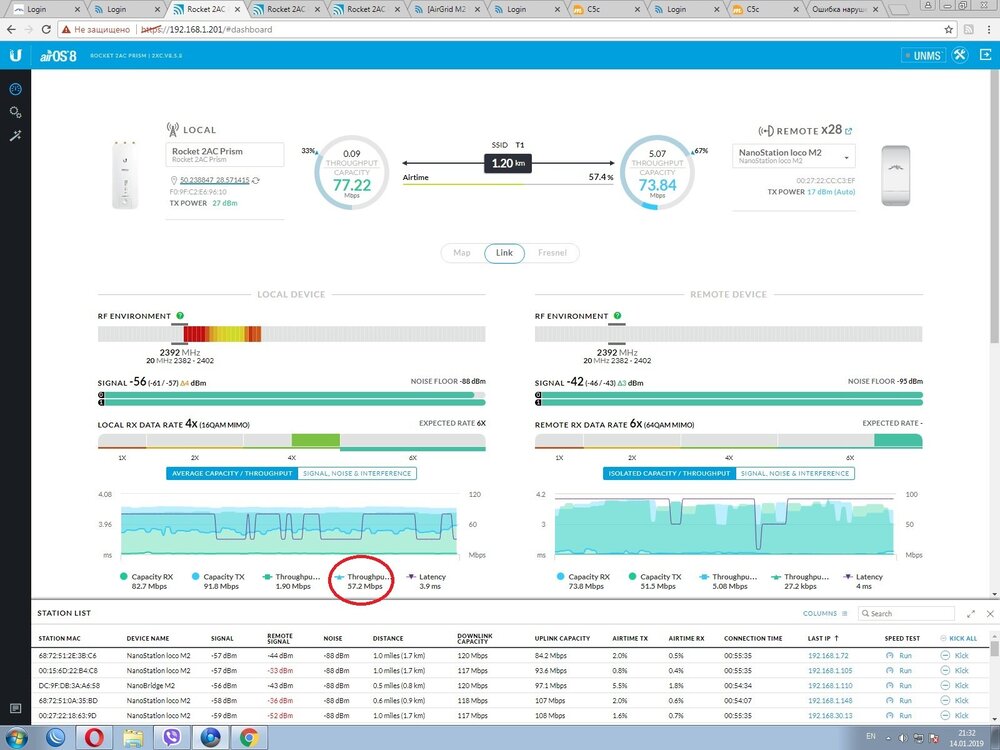Open the Columns selector in station list
1000x750 pixels.
coord(825,613)
